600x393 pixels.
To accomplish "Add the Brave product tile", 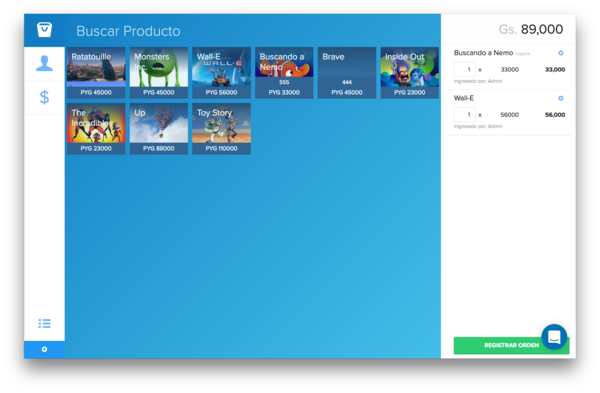I will 347,73.
